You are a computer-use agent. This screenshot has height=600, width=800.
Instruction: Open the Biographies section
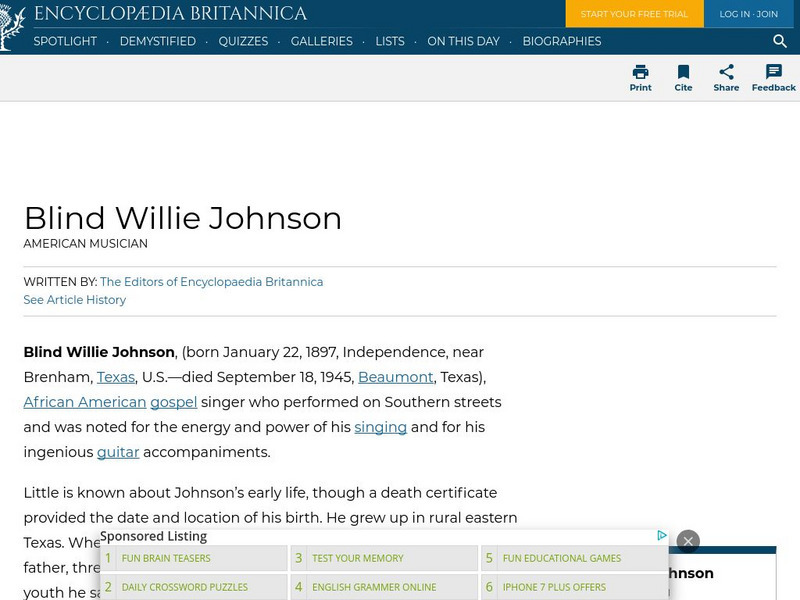(561, 42)
